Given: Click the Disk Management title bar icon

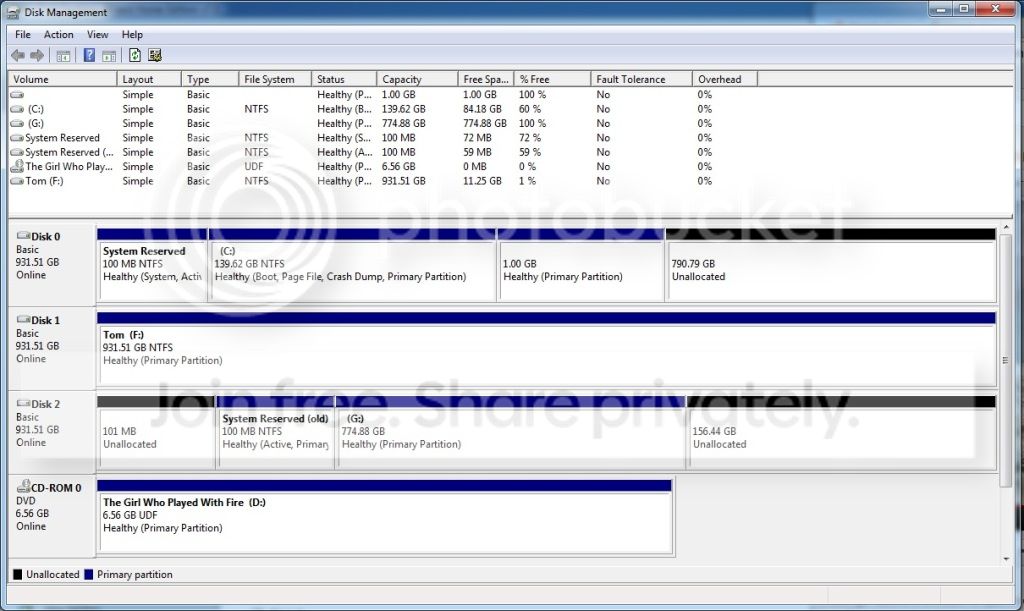Looking at the screenshot, I should tap(13, 12).
